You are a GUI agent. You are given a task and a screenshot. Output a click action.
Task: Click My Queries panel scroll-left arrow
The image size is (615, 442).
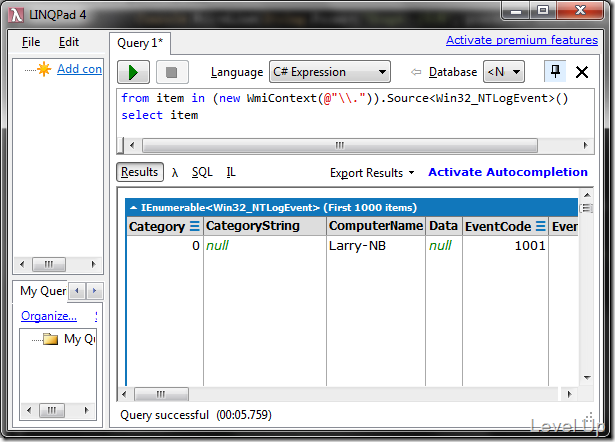[29, 411]
